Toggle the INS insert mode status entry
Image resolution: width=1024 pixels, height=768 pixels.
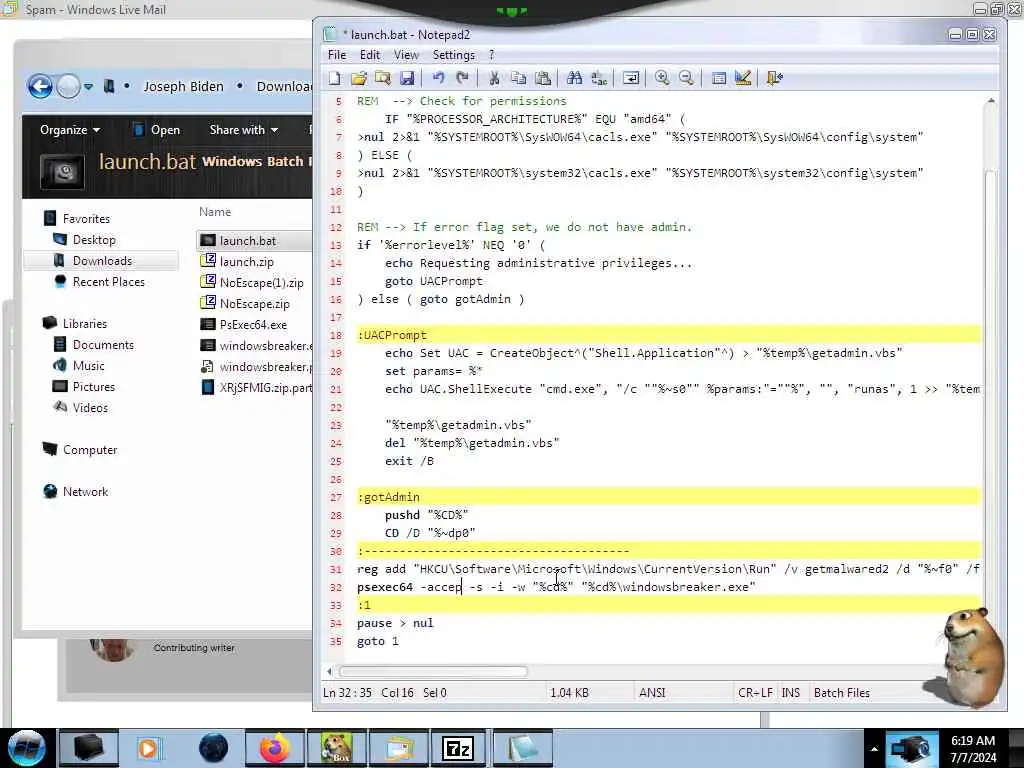pos(790,693)
